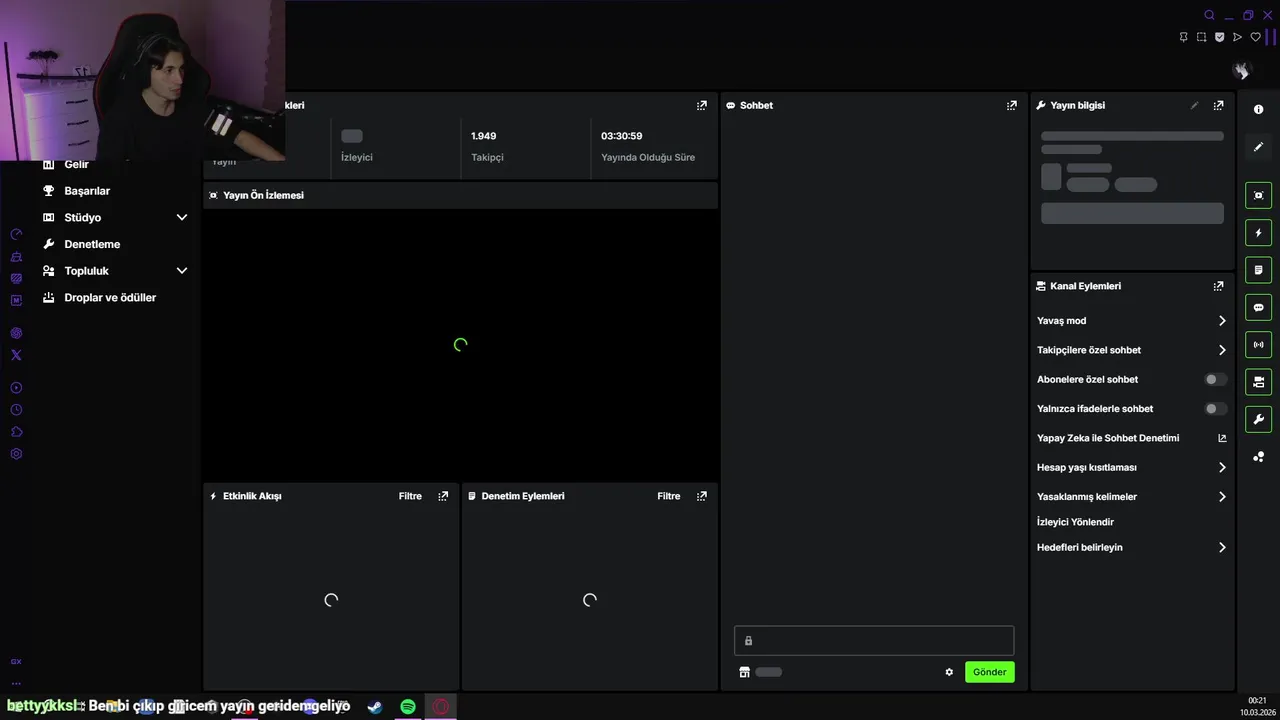Open the user avatar at top right
The height and width of the screenshot is (720, 1280).
pos(1241,70)
